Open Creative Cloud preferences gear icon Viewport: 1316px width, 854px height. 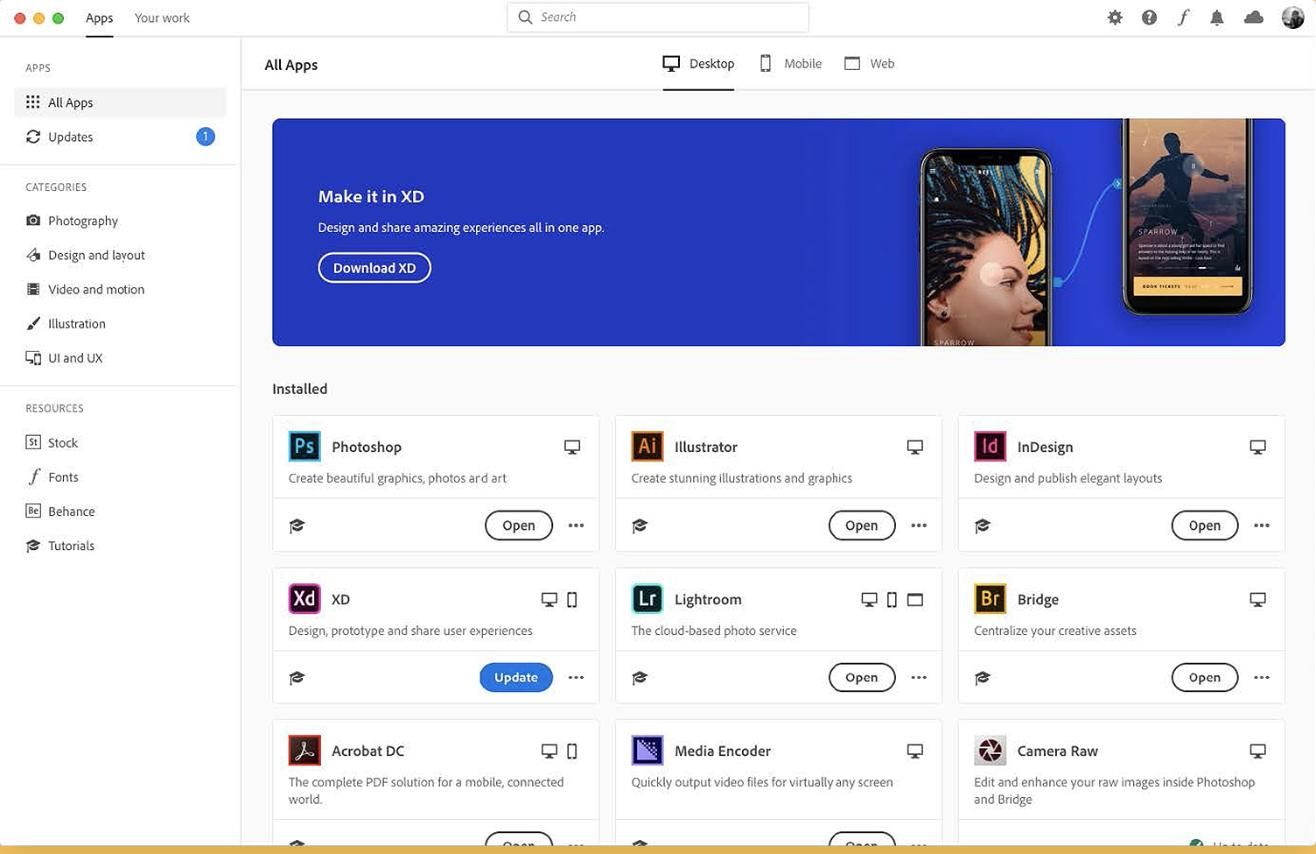(x=1114, y=16)
